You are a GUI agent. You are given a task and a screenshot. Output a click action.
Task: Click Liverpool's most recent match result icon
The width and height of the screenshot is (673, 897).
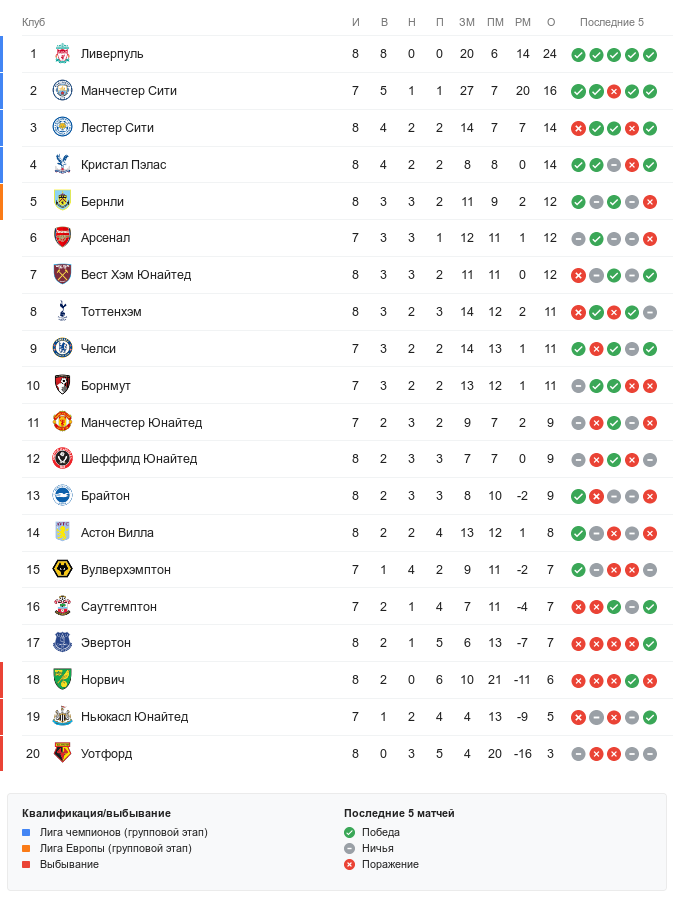coord(650,54)
